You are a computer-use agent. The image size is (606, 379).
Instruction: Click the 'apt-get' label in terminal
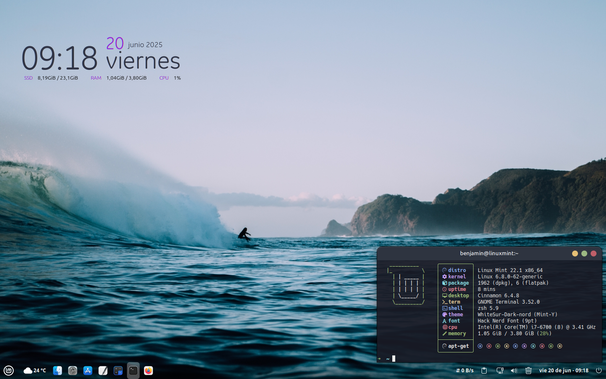(x=458, y=346)
